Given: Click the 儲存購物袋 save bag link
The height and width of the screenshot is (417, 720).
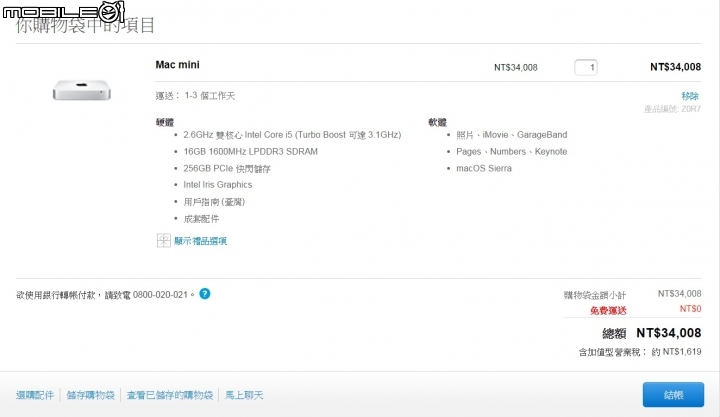Looking at the screenshot, I should 90,395.
